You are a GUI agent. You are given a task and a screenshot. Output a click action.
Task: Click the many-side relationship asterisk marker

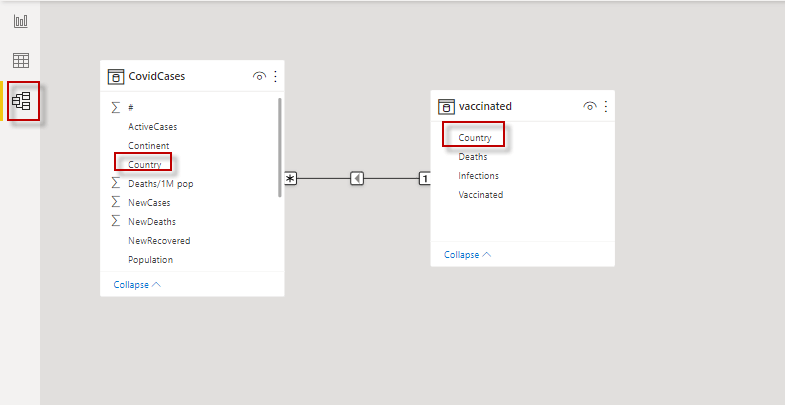point(290,178)
